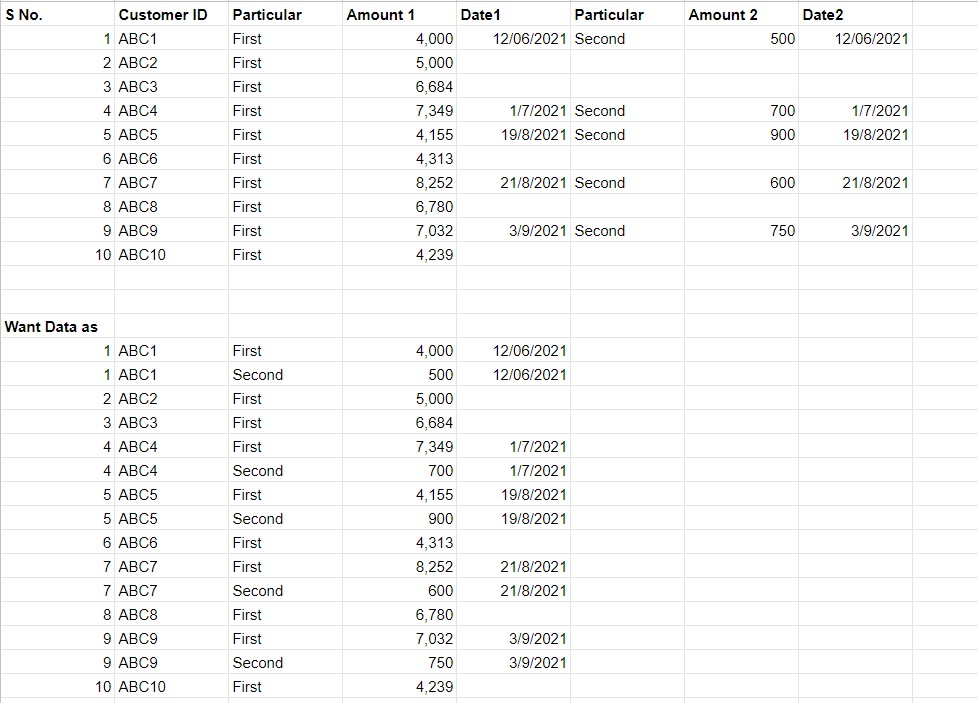
Task: Click the cell with 750 in top table
Action: pos(741,231)
